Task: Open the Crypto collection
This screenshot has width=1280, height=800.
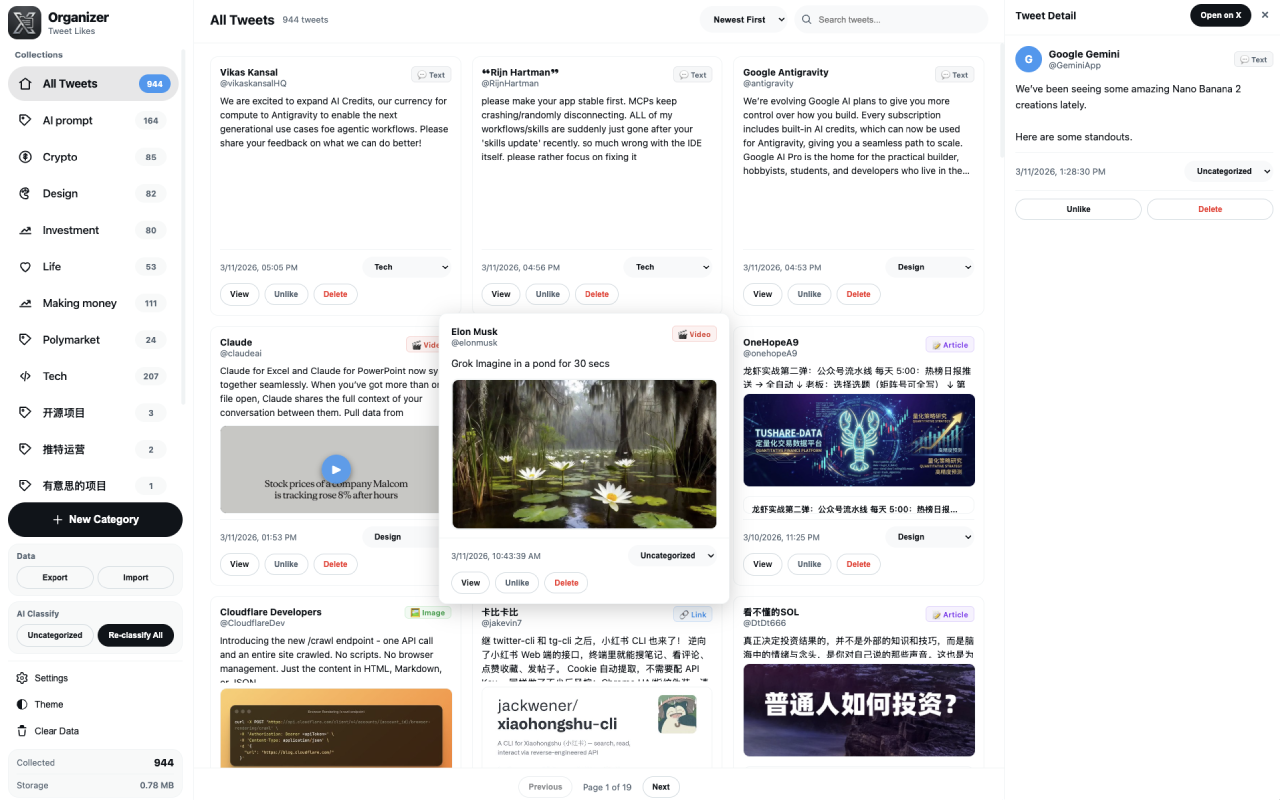Action: tap(93, 157)
